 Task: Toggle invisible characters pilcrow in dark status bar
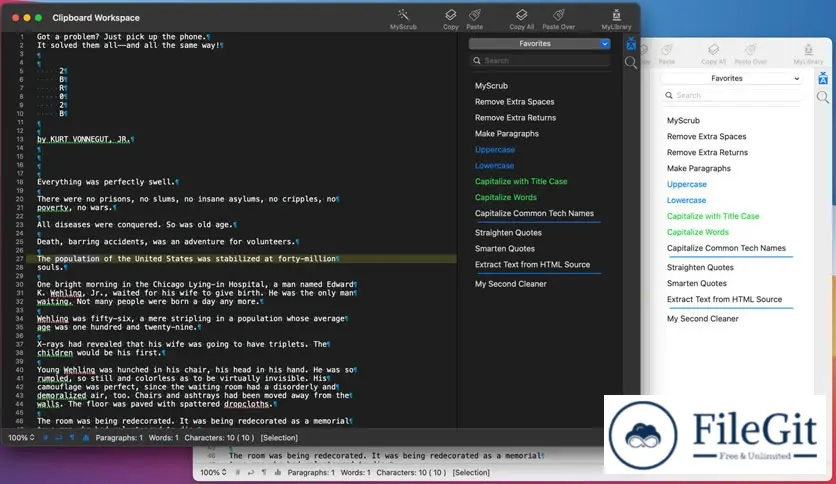pos(72,438)
